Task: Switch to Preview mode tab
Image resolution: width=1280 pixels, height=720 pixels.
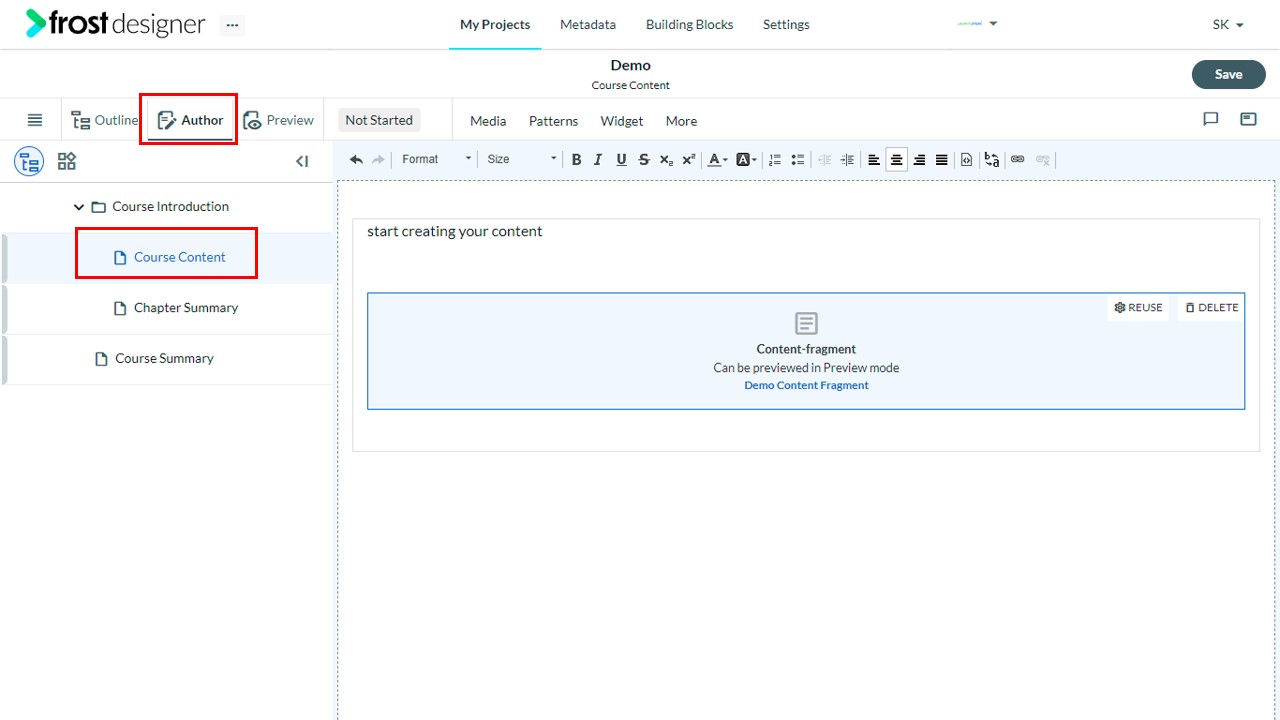Action: point(279,120)
